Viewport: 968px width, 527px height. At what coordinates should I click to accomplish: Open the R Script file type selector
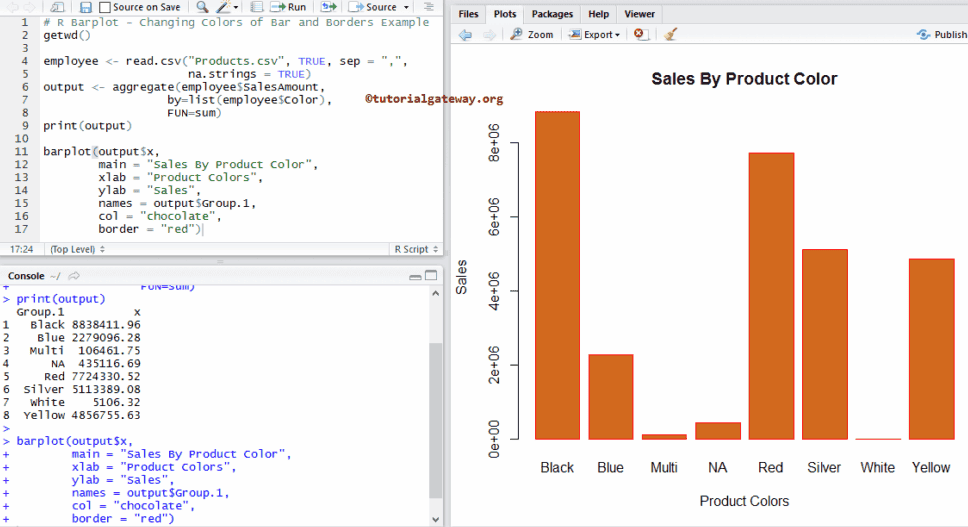[416, 249]
